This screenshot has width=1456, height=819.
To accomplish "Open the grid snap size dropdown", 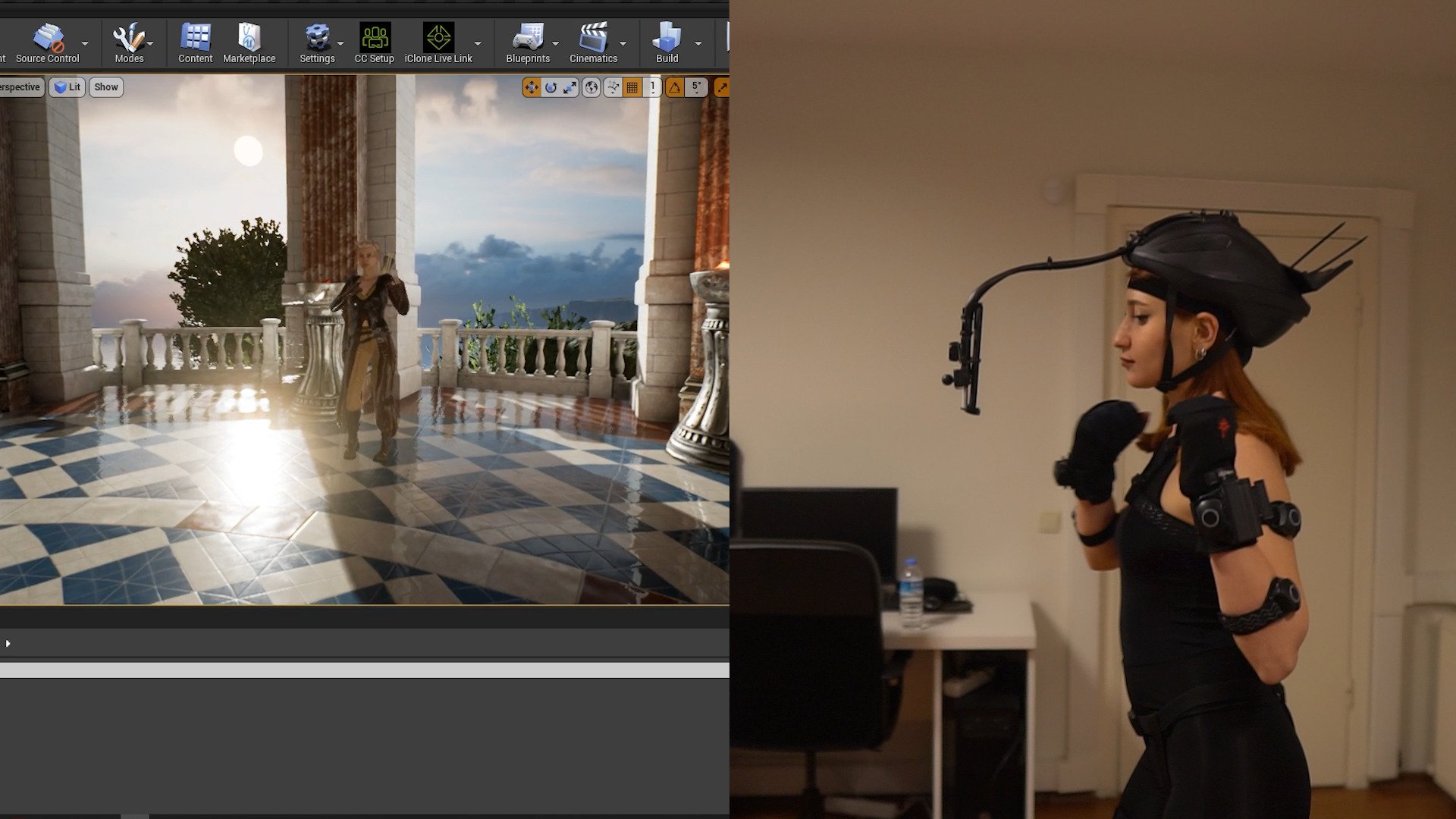I will pos(652,87).
